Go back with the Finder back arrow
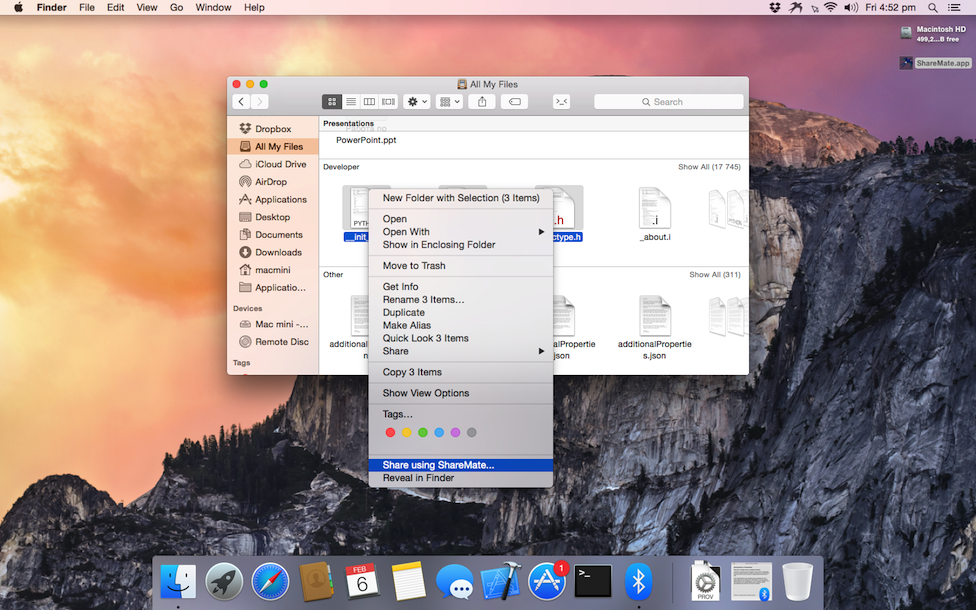 (x=242, y=101)
